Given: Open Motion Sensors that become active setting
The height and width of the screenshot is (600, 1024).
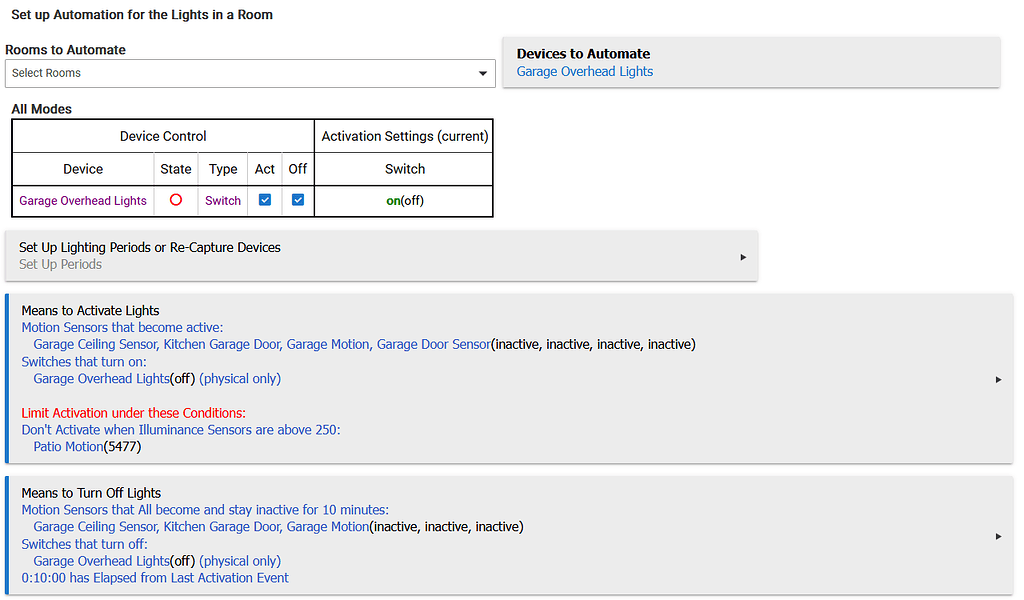Looking at the screenshot, I should 122,327.
